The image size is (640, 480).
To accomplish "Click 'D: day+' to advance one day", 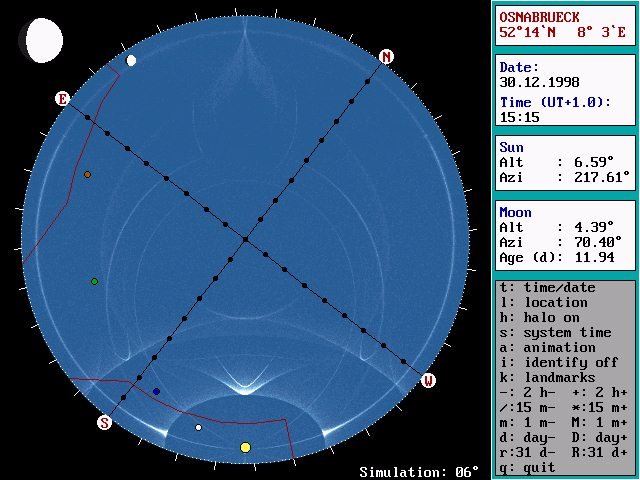I will coord(599,438).
